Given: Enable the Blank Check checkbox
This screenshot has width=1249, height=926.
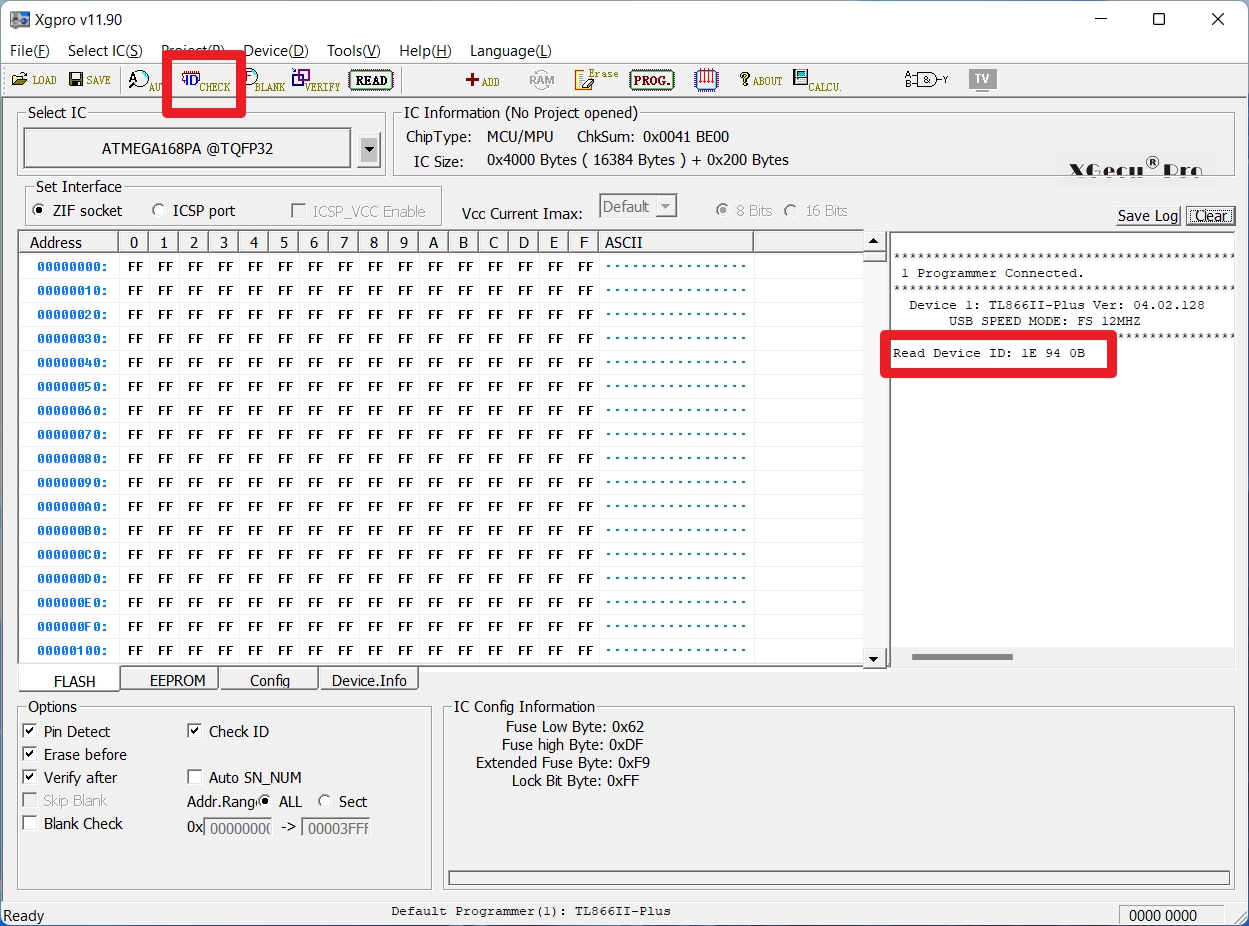Looking at the screenshot, I should (30, 824).
